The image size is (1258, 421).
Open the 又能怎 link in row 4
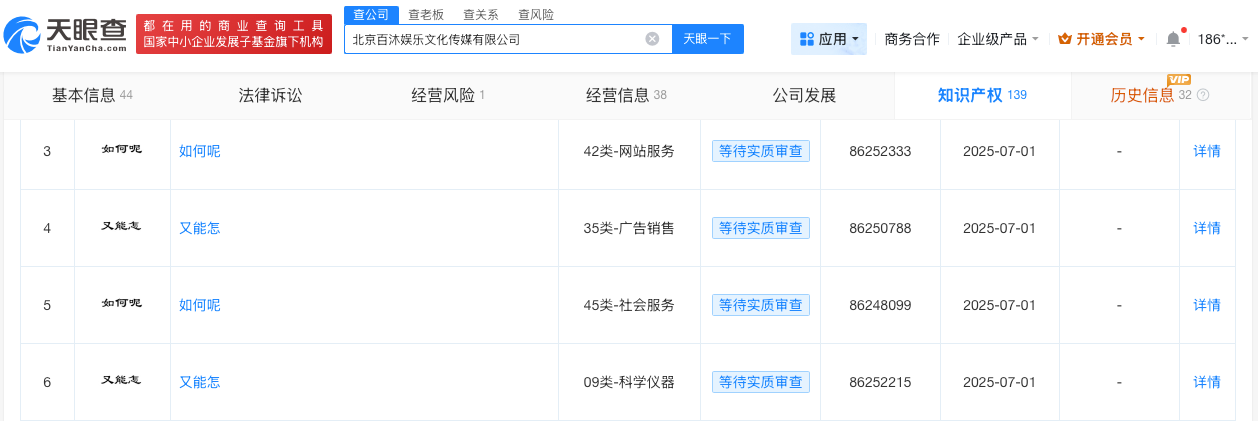[199, 228]
